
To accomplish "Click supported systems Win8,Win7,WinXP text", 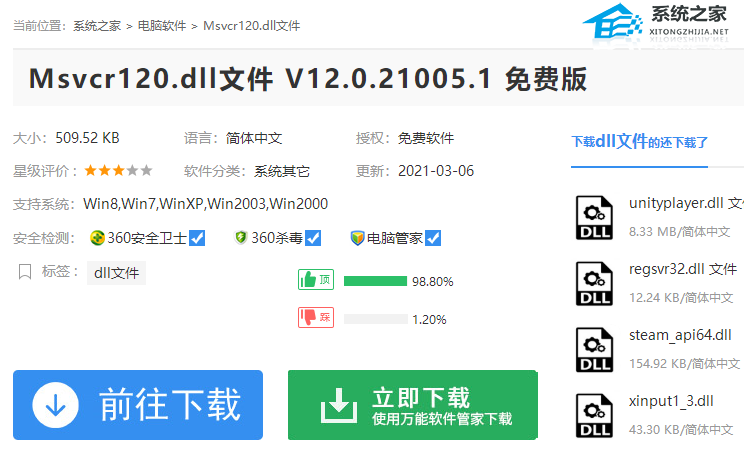I will pos(205,204).
